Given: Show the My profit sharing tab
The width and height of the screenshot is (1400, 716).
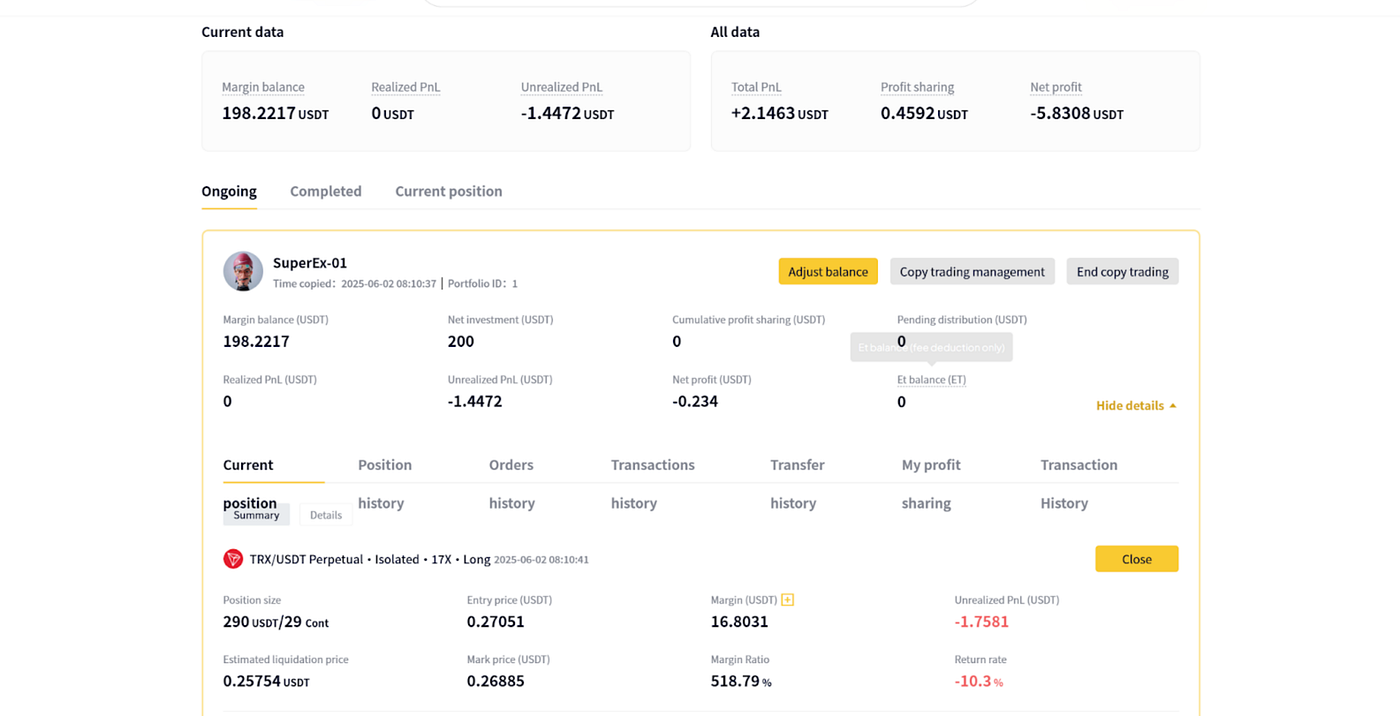Looking at the screenshot, I should point(931,483).
